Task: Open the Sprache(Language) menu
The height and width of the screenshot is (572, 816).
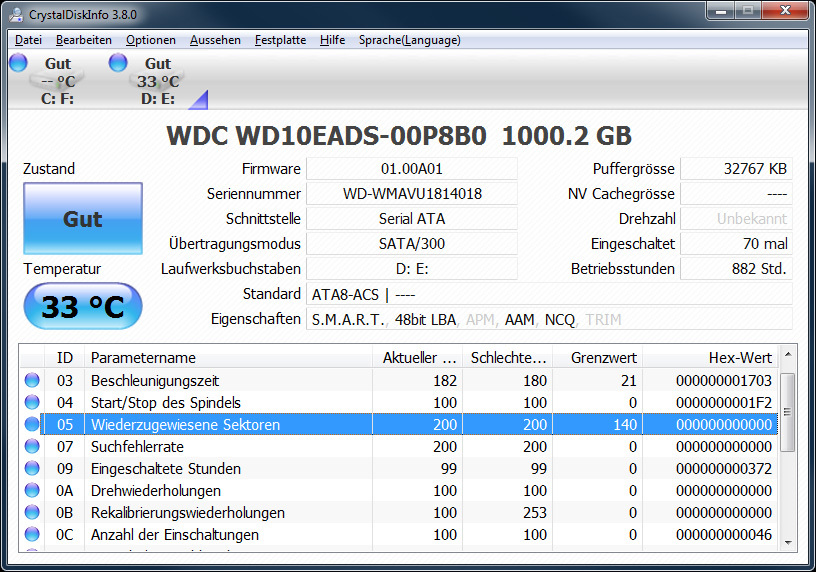Action: (x=409, y=40)
